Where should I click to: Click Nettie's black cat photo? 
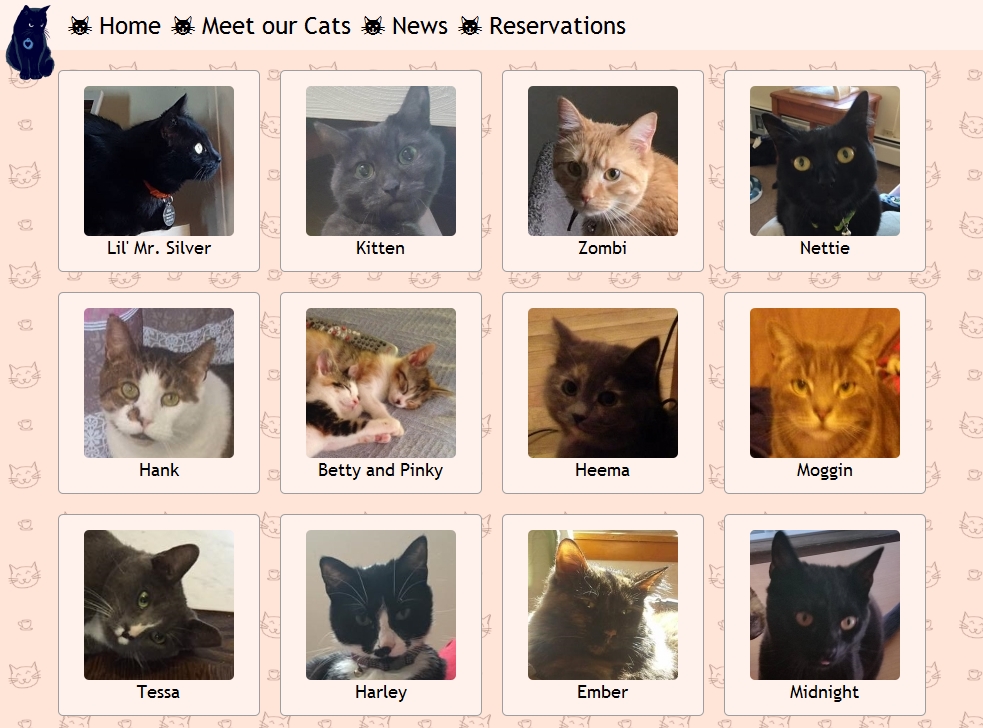[x=824, y=161]
